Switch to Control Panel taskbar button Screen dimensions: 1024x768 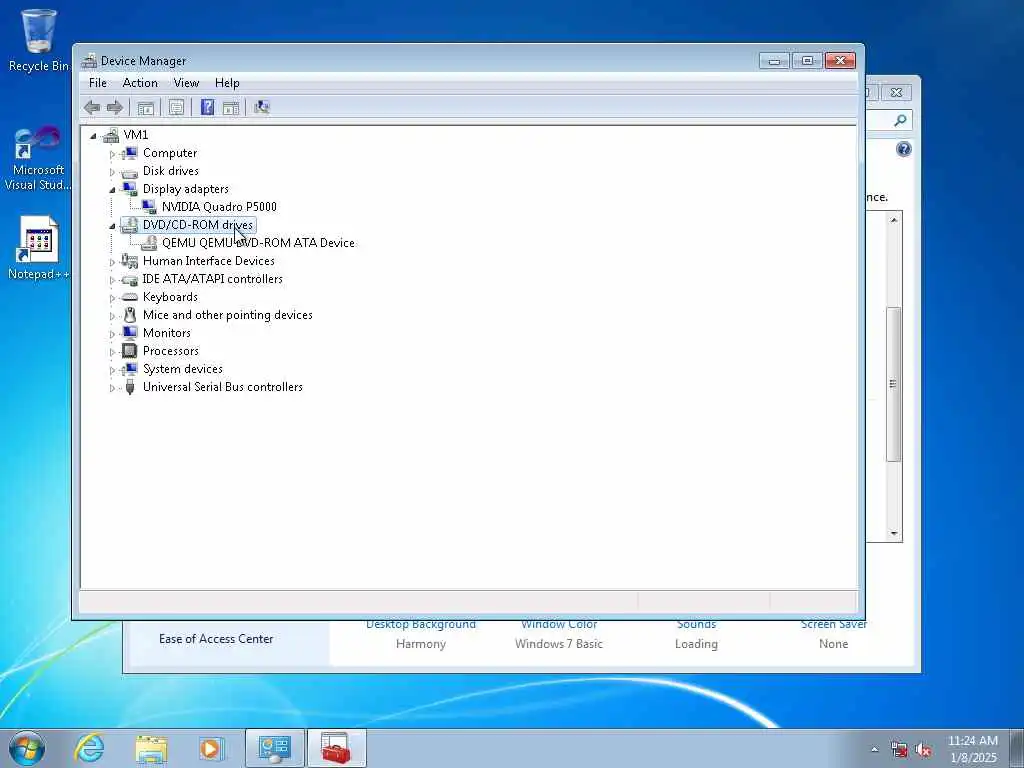click(274, 748)
